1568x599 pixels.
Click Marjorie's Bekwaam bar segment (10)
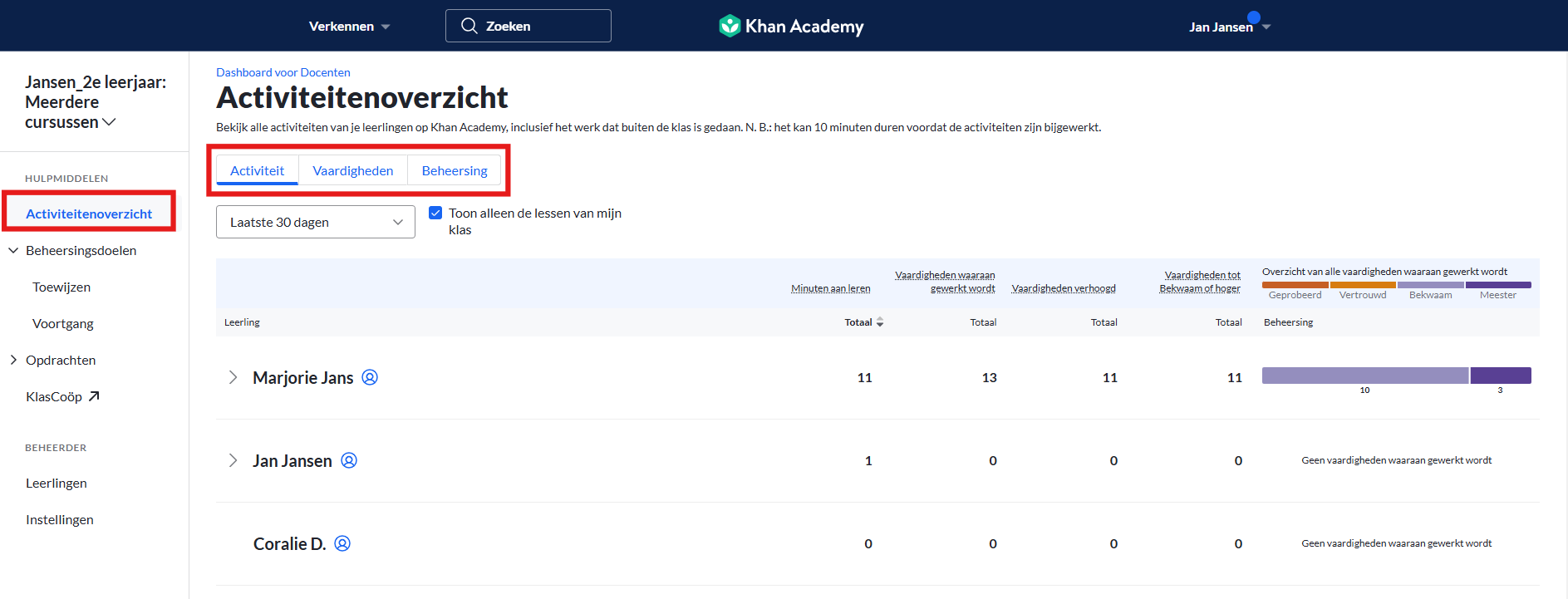[1365, 376]
